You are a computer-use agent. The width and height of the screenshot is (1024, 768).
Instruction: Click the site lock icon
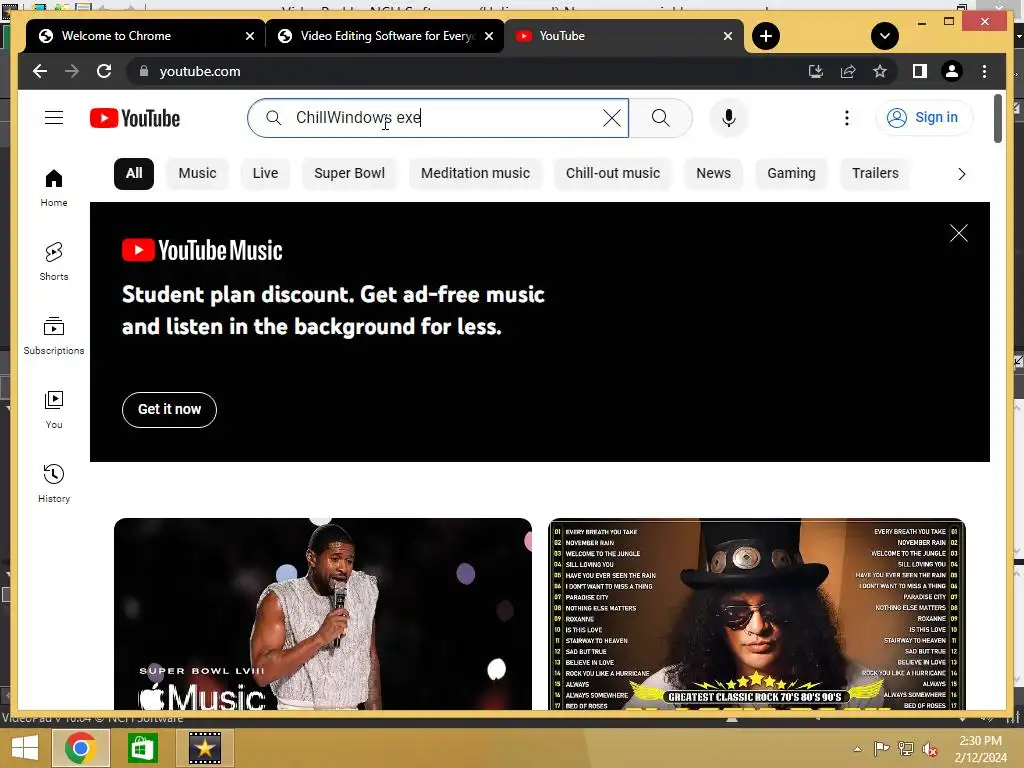144,71
